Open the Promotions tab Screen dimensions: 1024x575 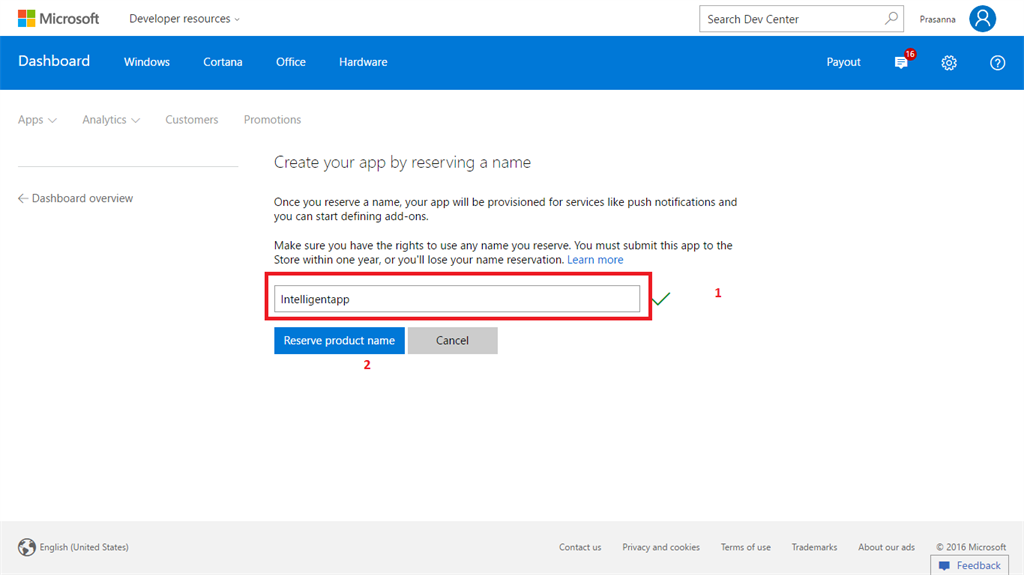(272, 120)
